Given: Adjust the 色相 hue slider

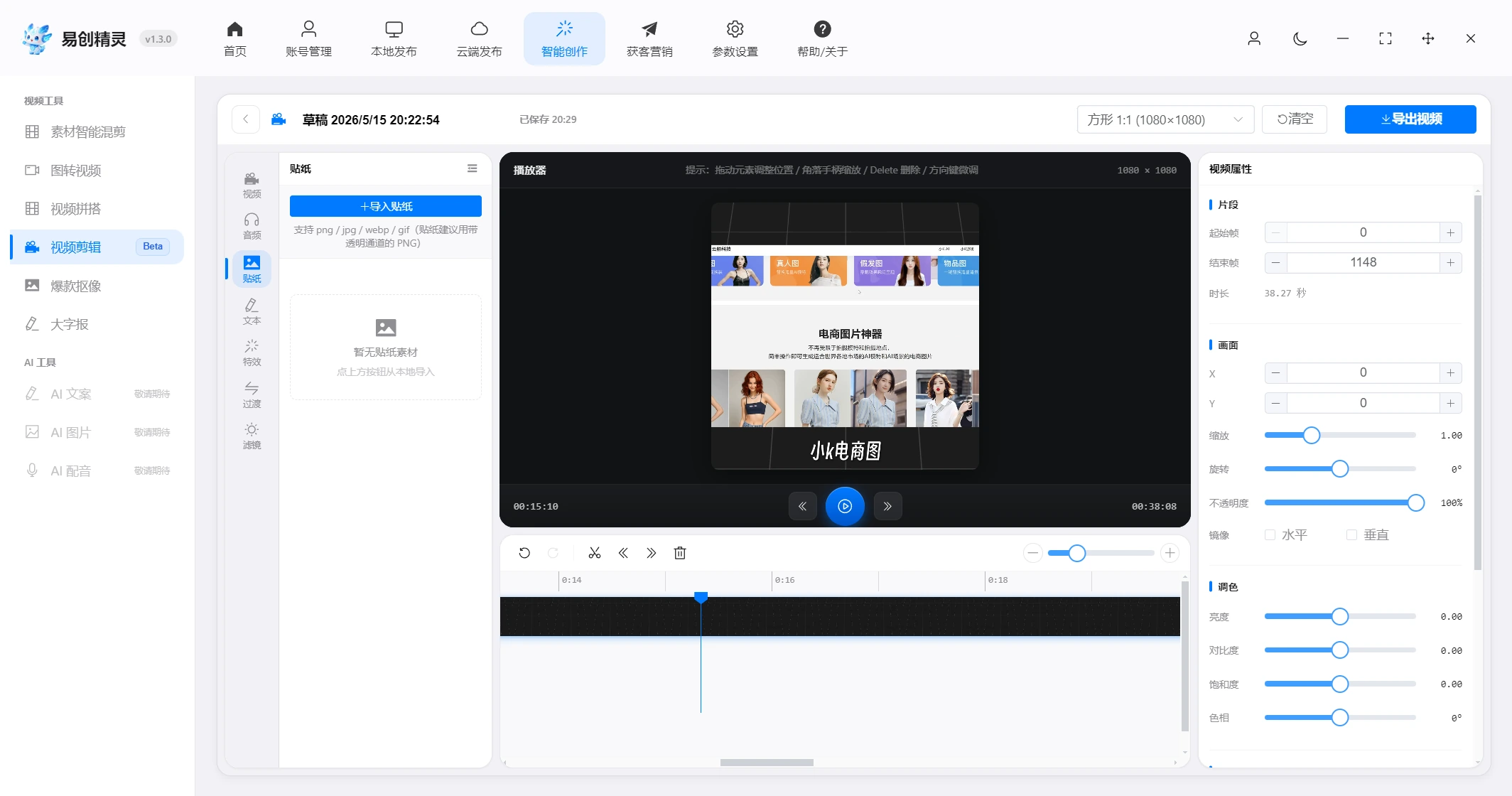Looking at the screenshot, I should click(x=1340, y=717).
